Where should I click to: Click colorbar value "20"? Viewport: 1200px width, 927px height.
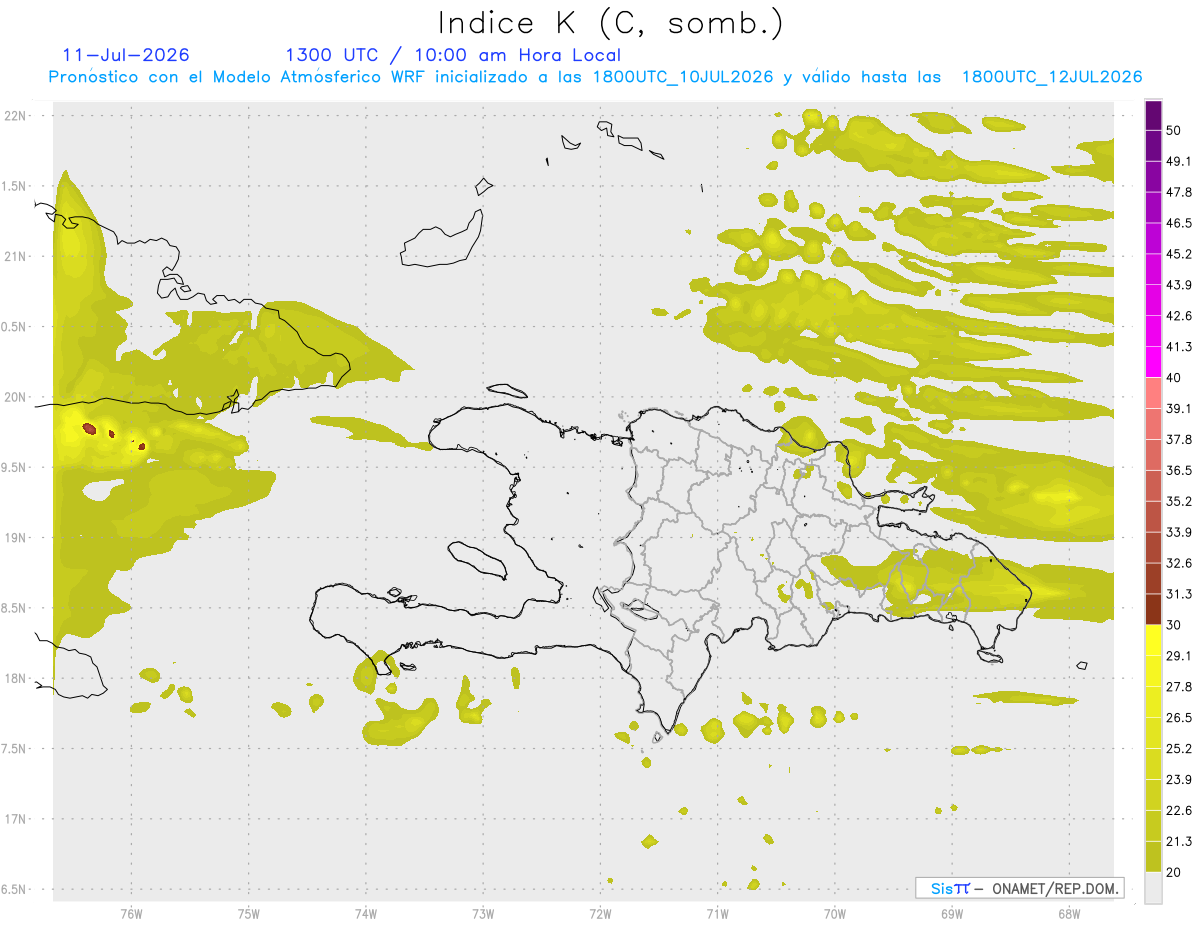(1174, 873)
